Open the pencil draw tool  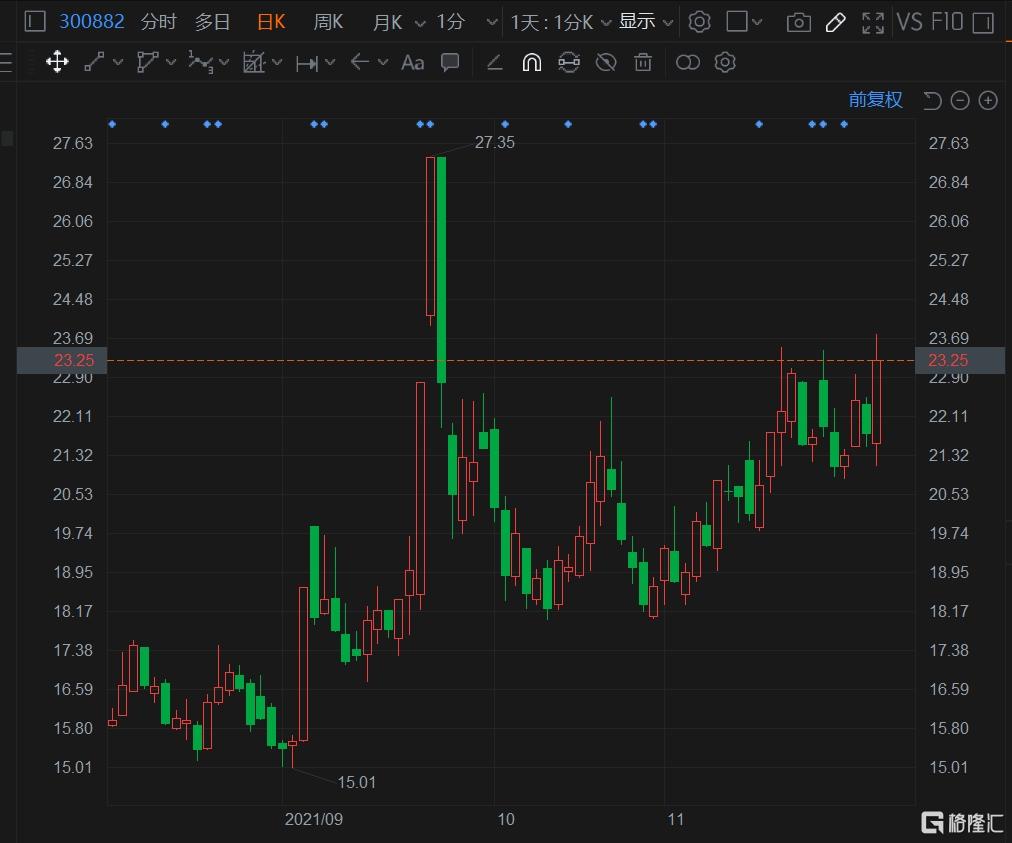[x=835, y=23]
